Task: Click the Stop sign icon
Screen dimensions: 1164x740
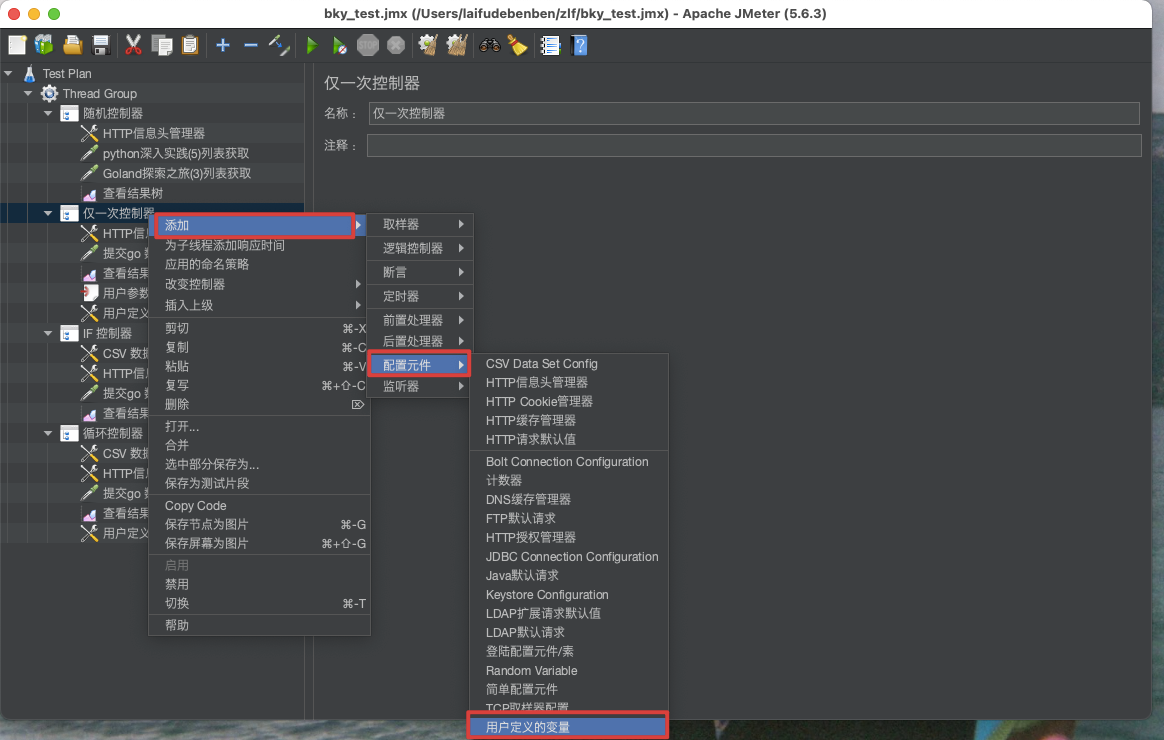Action: point(367,45)
